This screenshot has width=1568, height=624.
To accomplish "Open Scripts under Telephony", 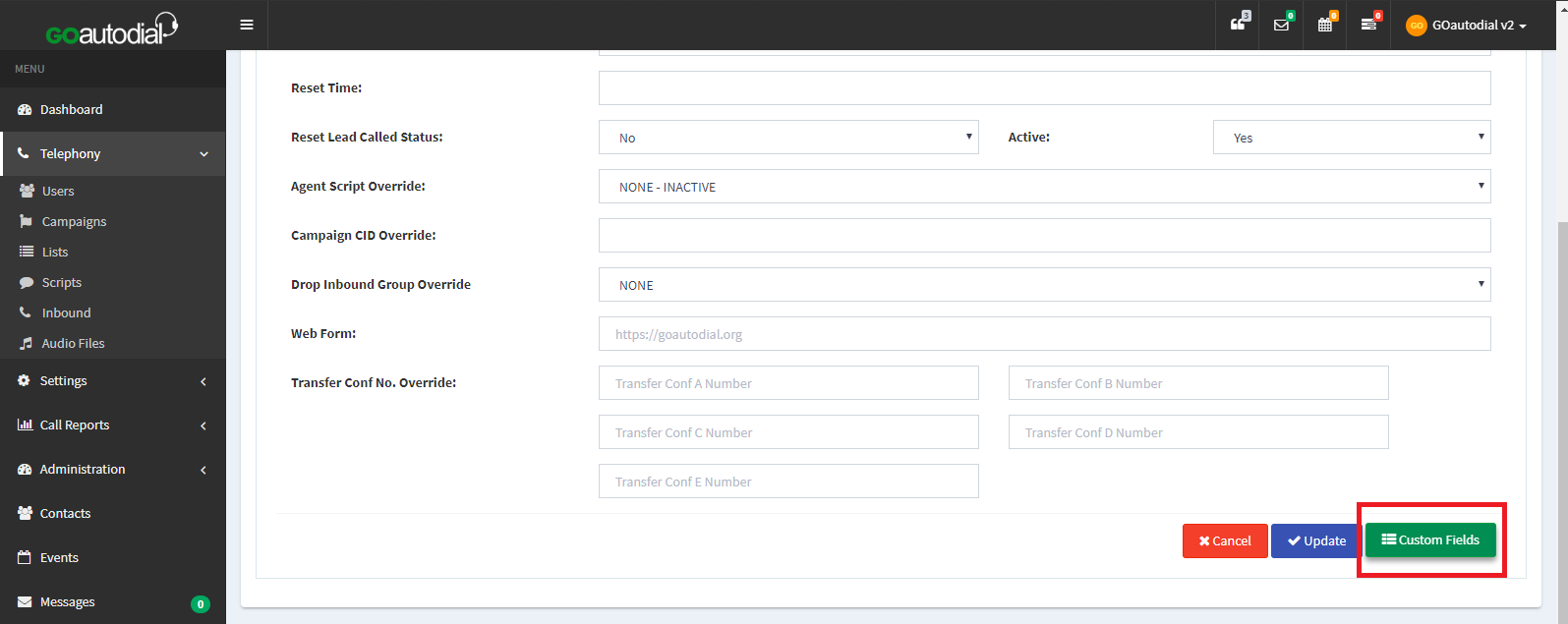I will coord(62,282).
